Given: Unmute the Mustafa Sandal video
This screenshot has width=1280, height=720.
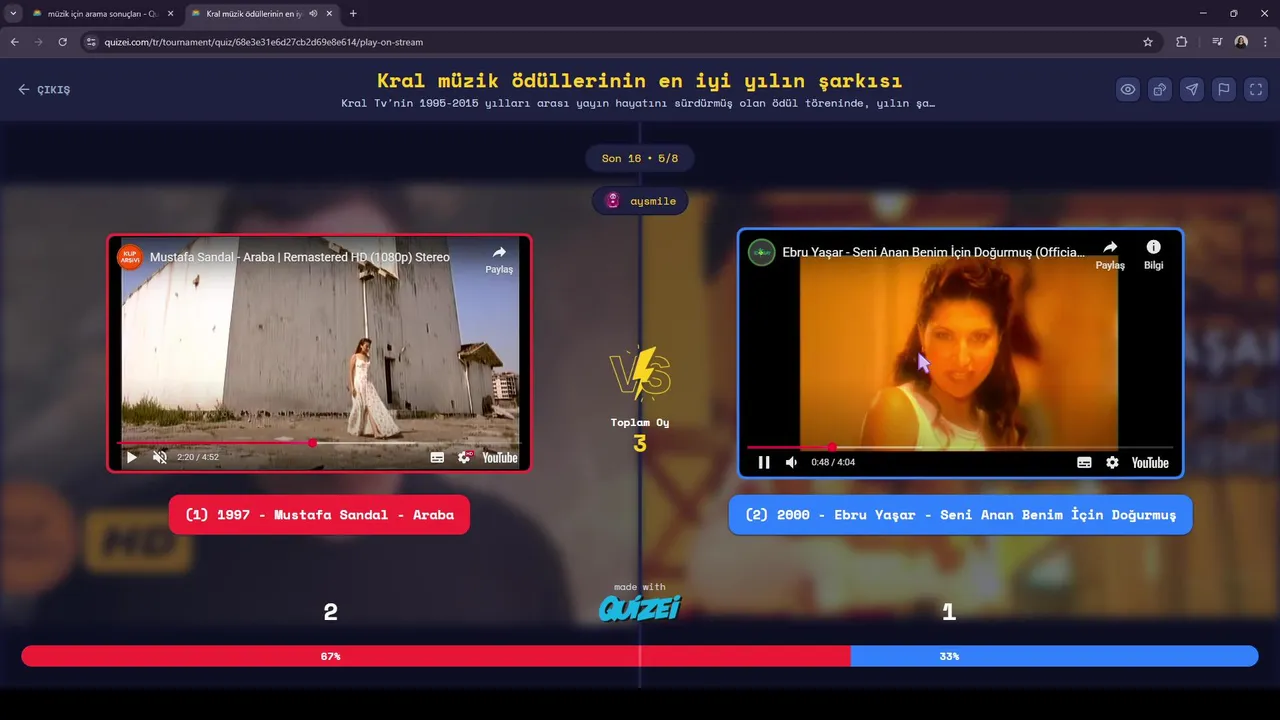Looking at the screenshot, I should pos(159,457).
